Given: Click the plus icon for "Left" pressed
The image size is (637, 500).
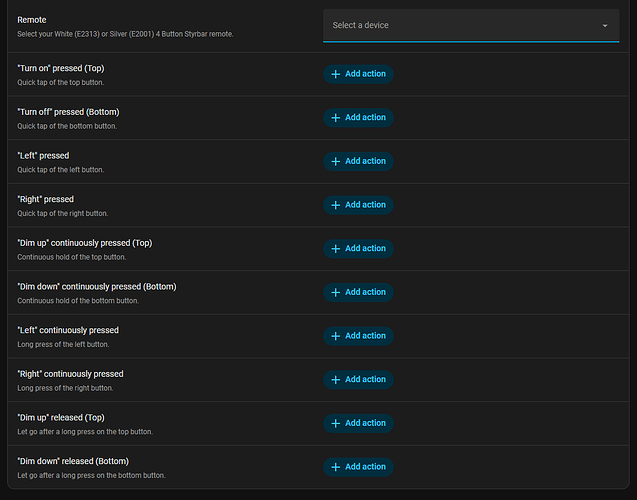Looking at the screenshot, I should (x=335, y=161).
